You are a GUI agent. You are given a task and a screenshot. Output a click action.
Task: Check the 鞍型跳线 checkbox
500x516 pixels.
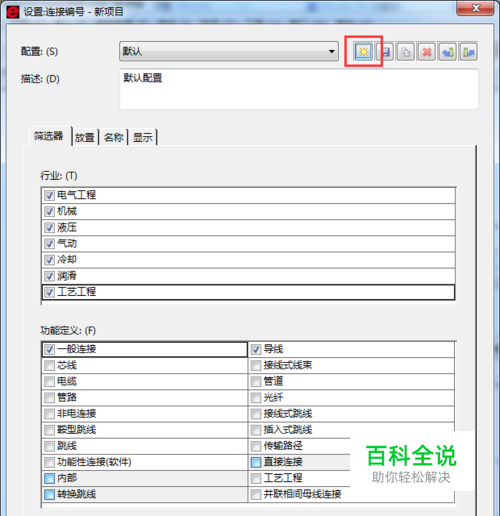(49, 430)
